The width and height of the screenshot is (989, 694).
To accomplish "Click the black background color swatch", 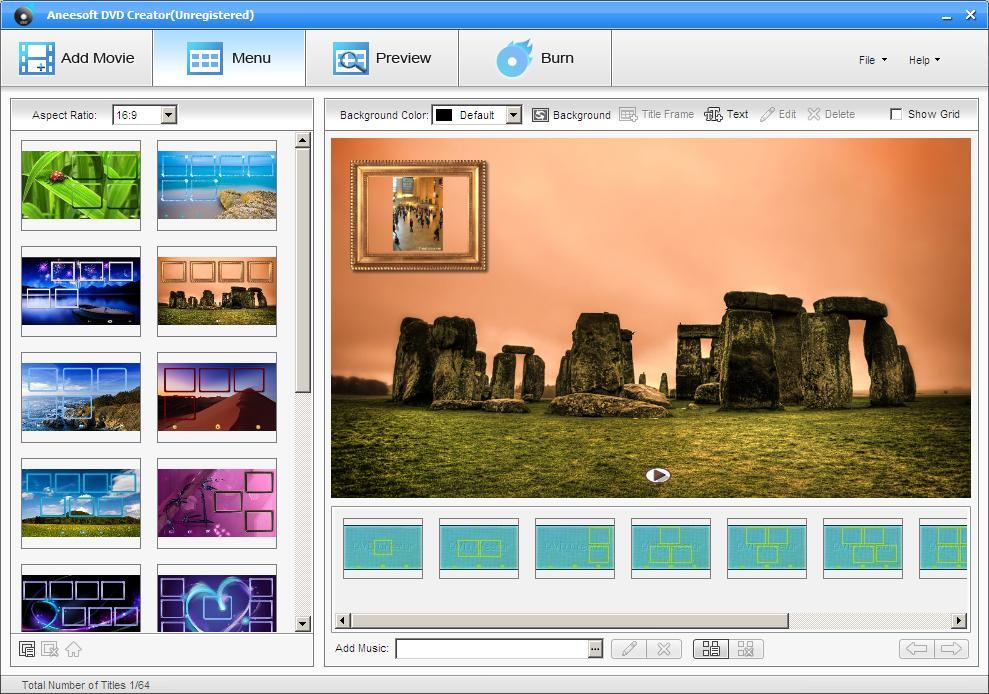I will (x=444, y=115).
